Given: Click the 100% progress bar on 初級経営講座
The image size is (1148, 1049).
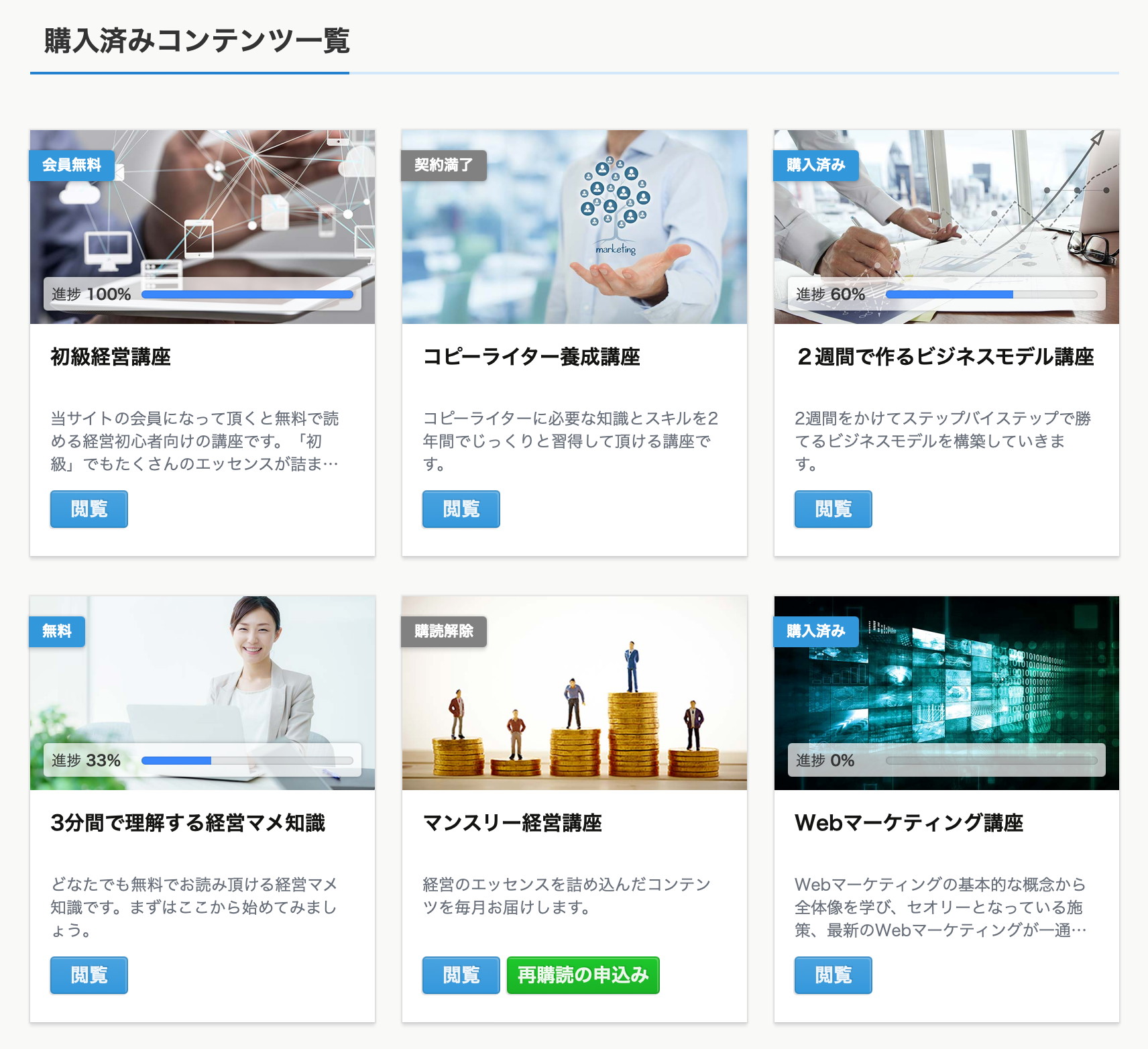Looking at the screenshot, I should (x=247, y=294).
